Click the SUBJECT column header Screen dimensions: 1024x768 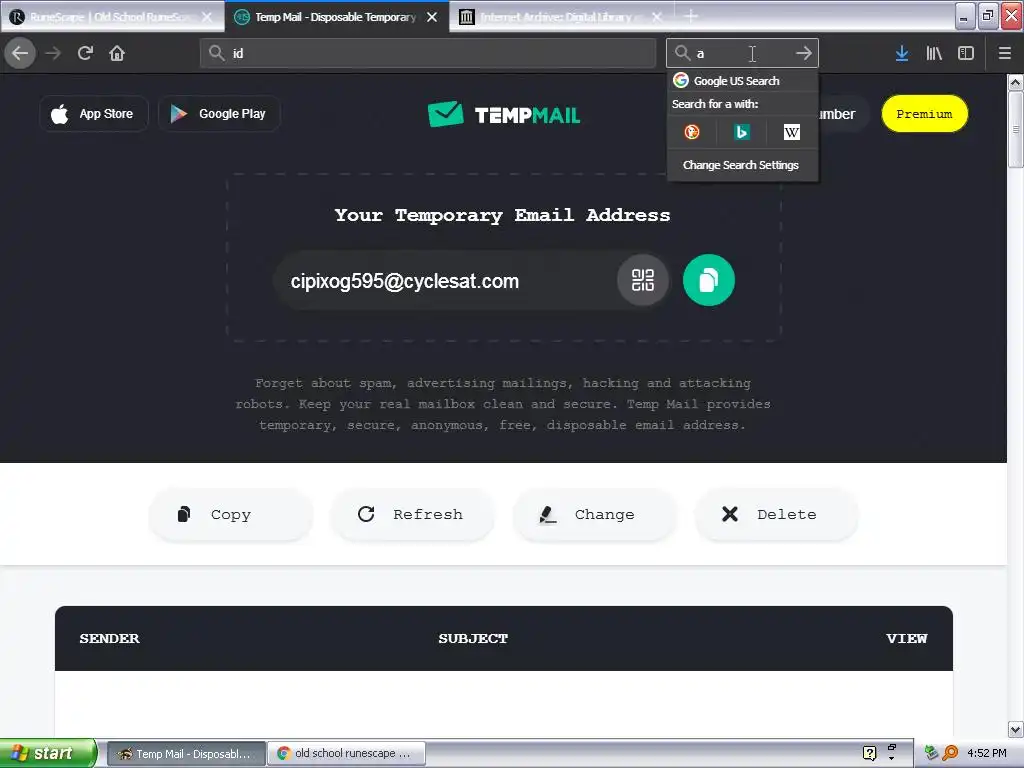[x=473, y=639]
